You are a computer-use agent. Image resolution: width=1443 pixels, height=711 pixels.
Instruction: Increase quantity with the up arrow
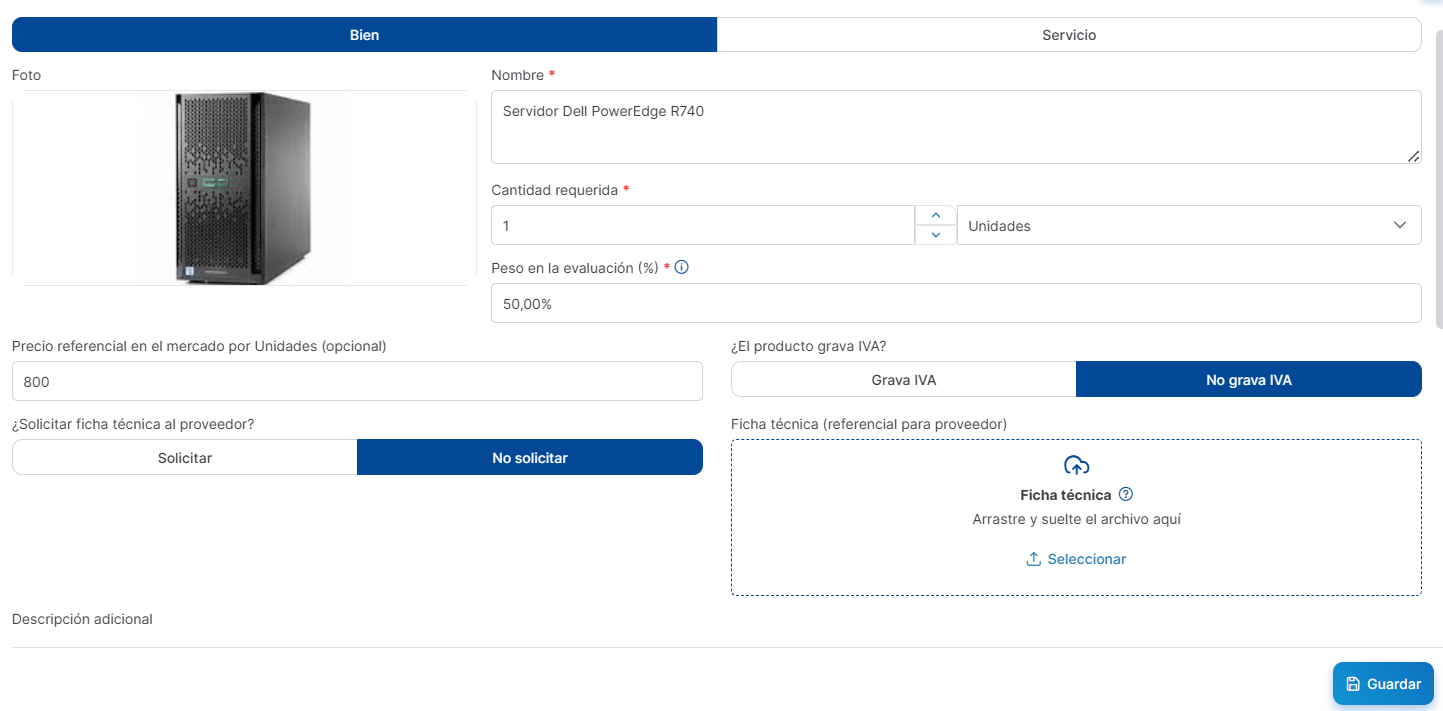click(936, 215)
